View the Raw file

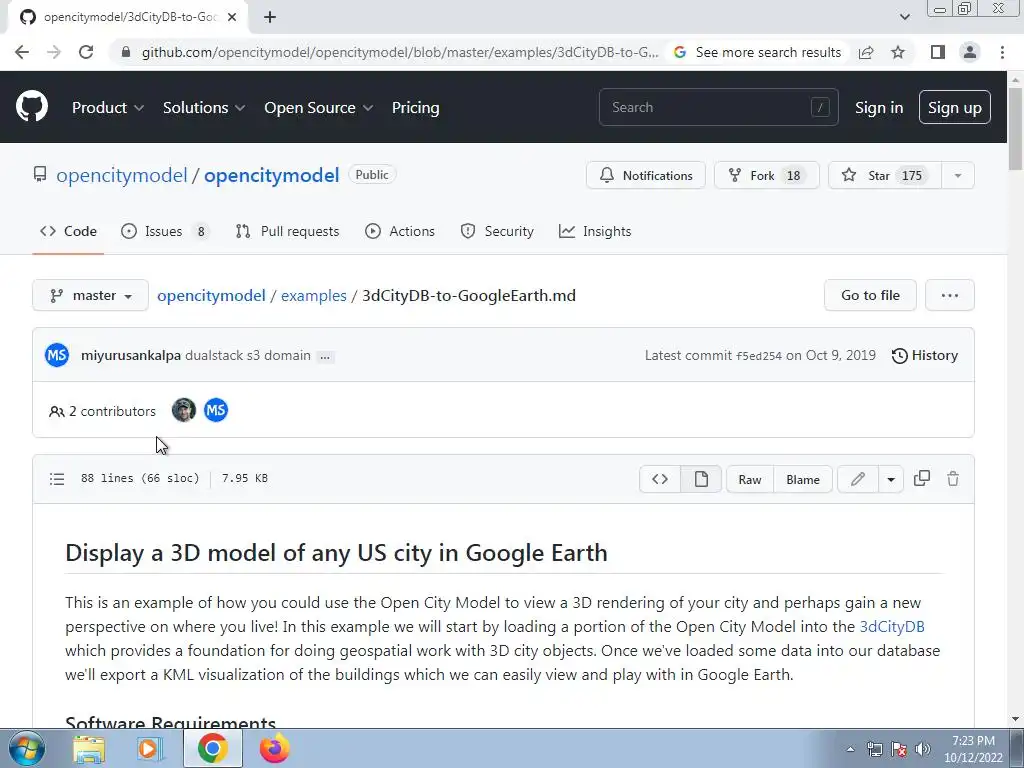(x=750, y=479)
